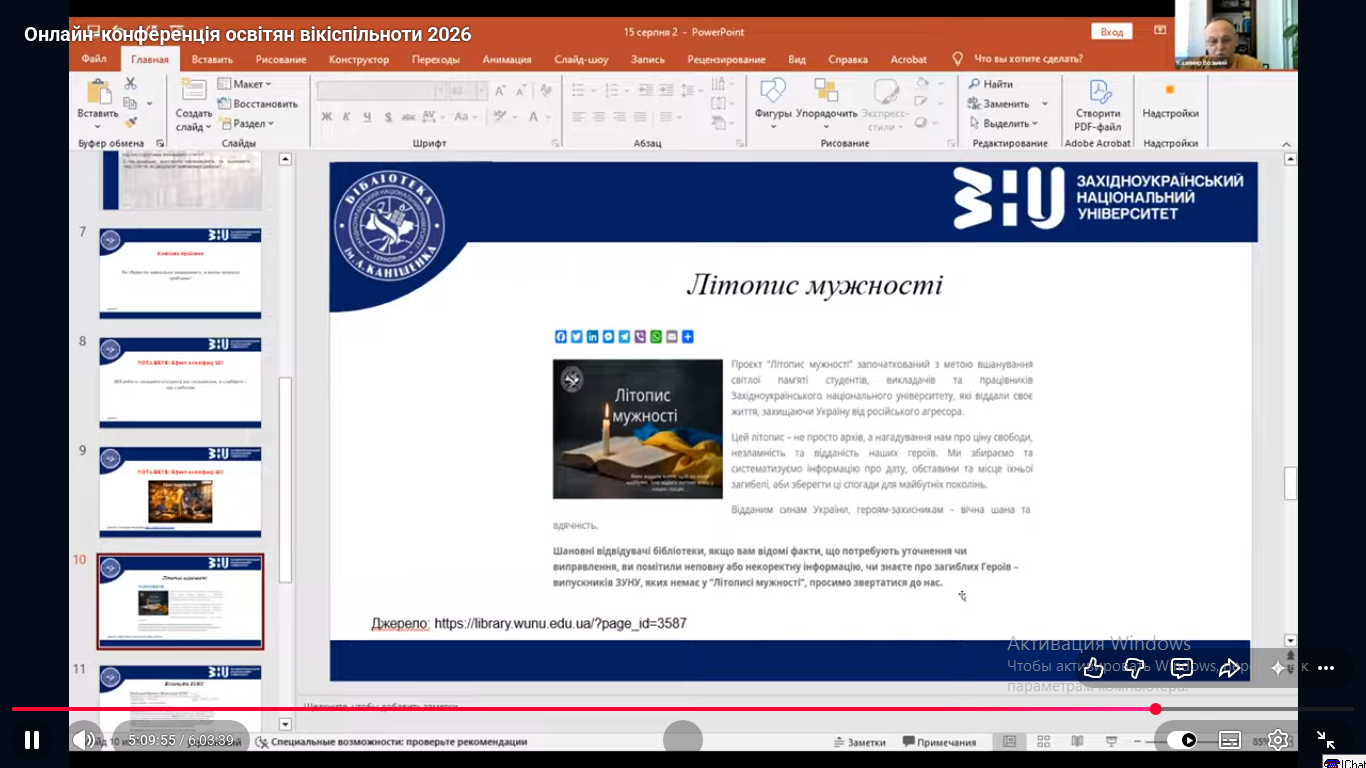Click Найти to search the presentation
Screen dimensions: 1366x768
(x=990, y=84)
